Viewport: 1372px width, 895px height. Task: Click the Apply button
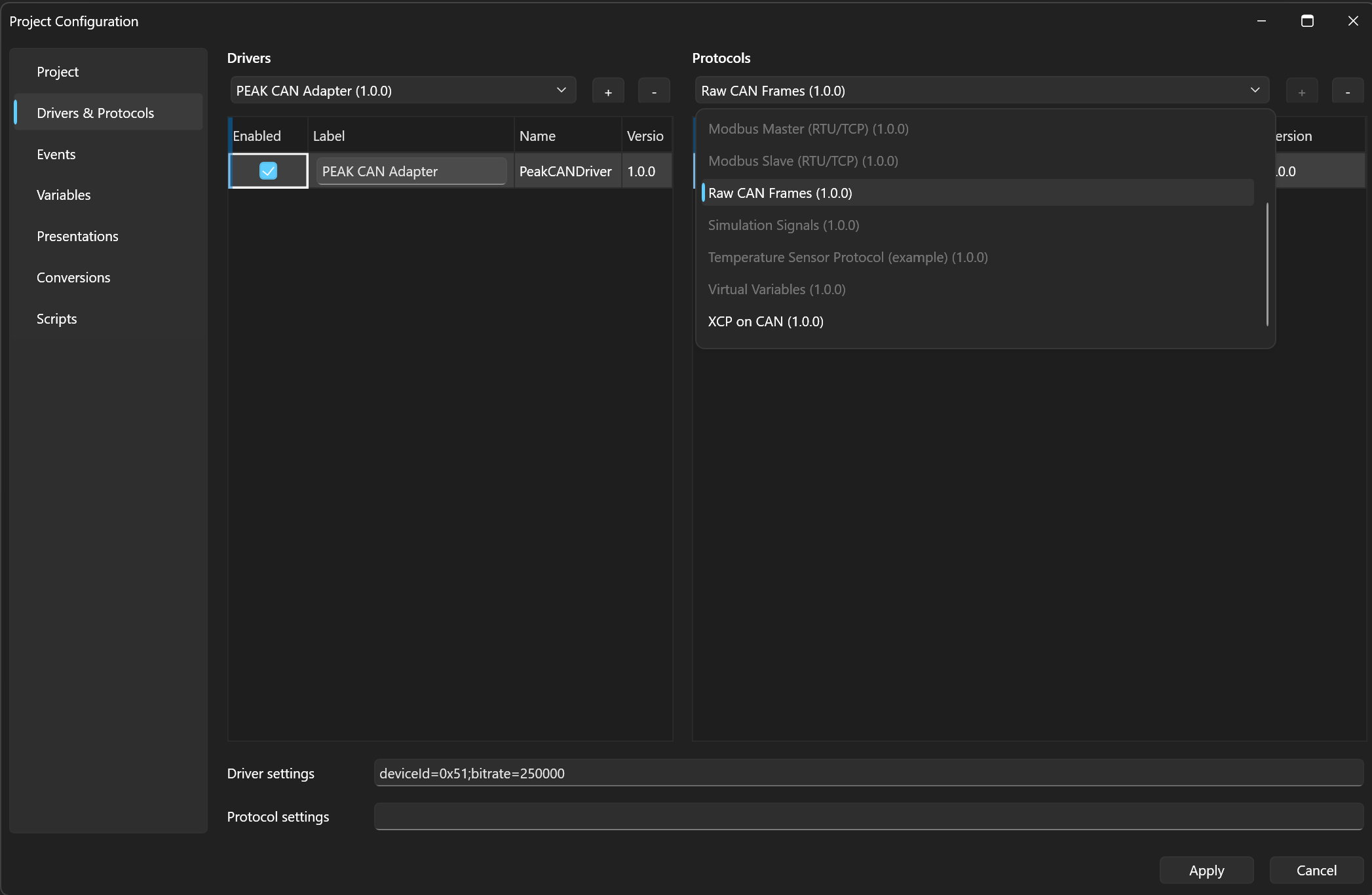1206,870
